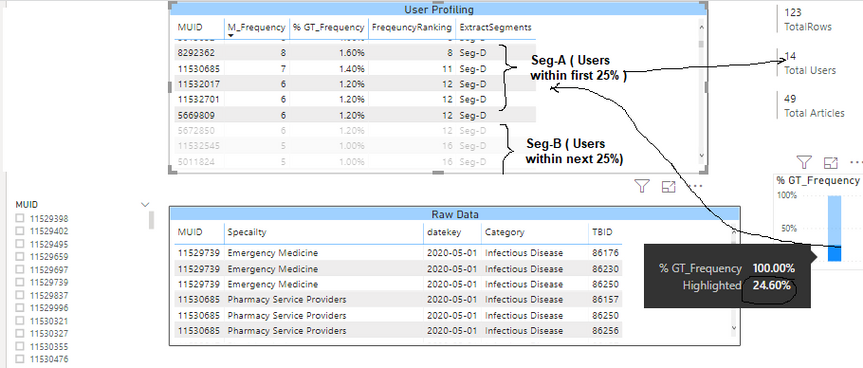This screenshot has height=368, width=863.
Task: Enter focus mode for User Profiling table
Action: tap(668, 186)
